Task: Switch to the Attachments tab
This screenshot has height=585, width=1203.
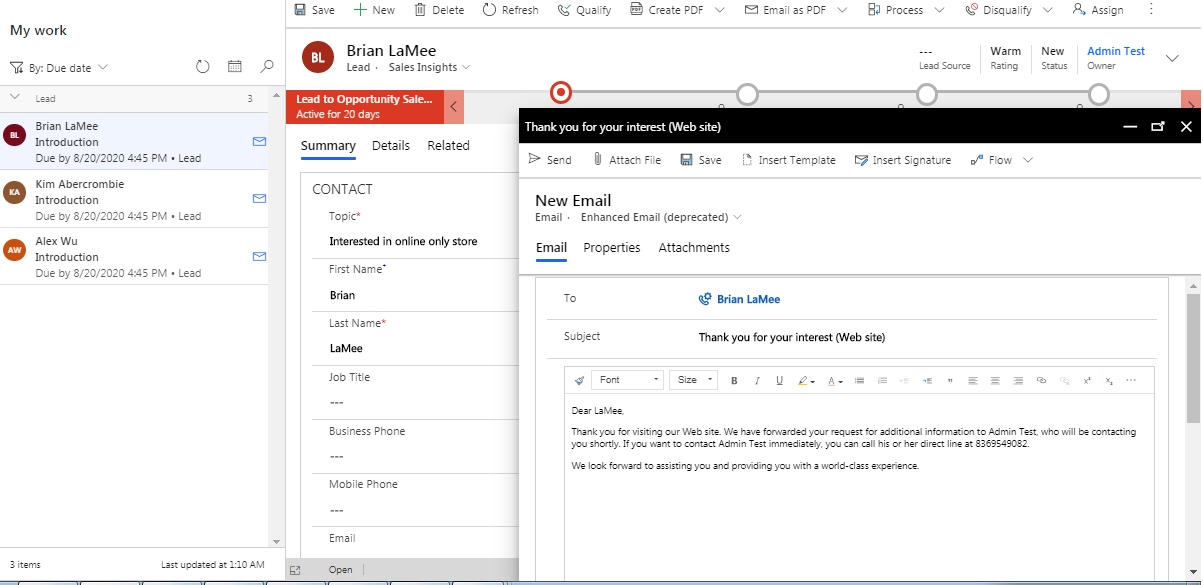Action: pyautogui.click(x=694, y=248)
